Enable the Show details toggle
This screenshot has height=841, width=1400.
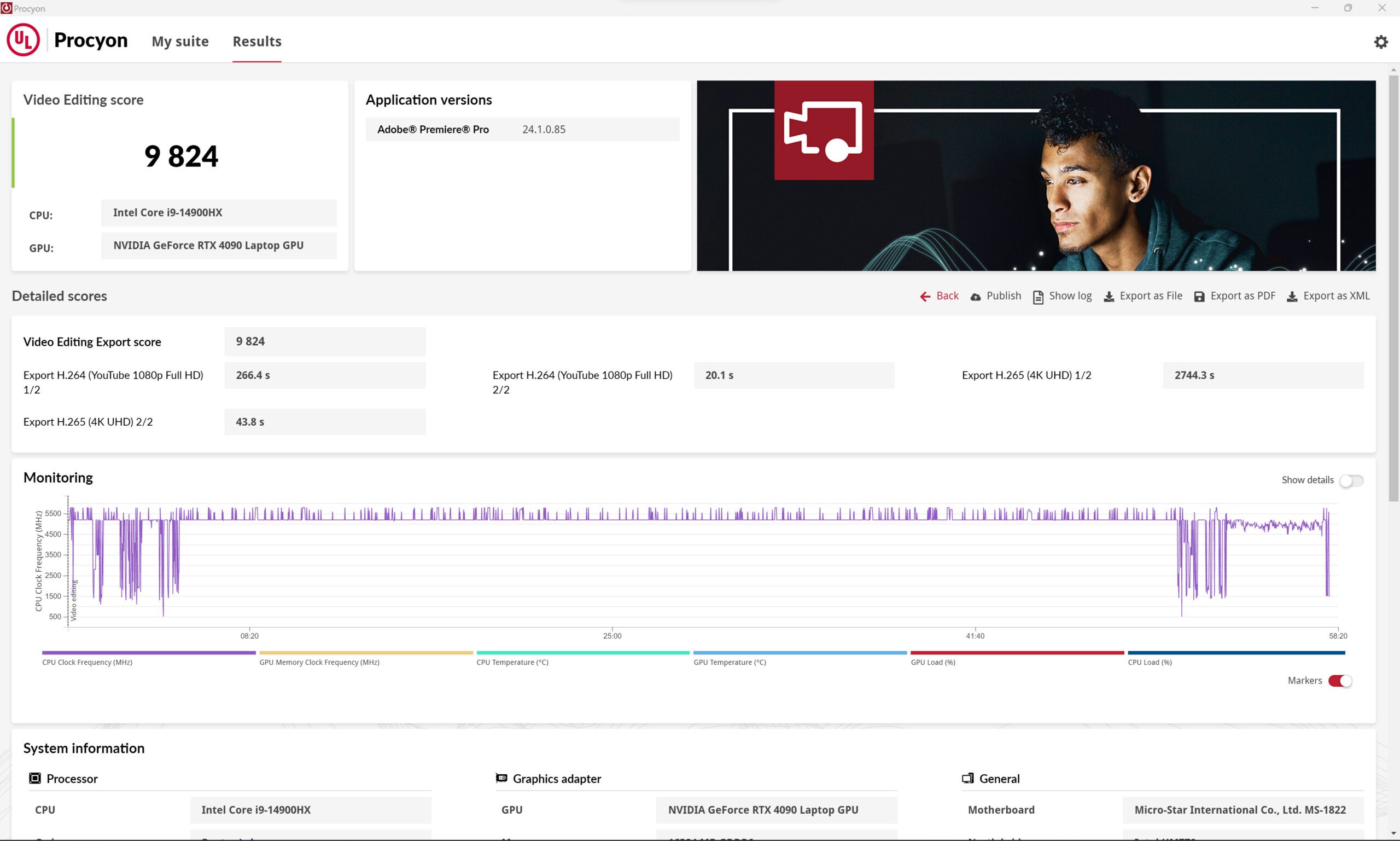tap(1351, 480)
